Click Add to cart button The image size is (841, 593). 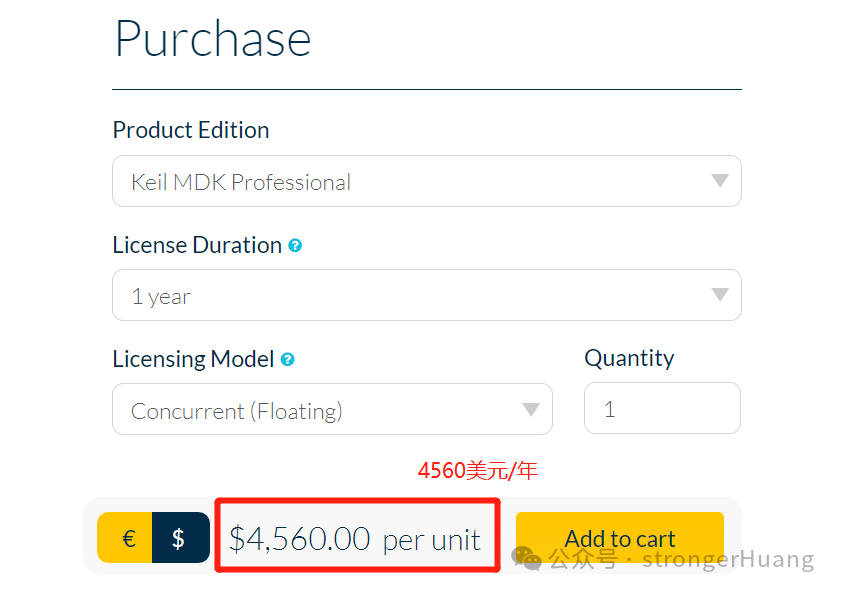tap(619, 538)
